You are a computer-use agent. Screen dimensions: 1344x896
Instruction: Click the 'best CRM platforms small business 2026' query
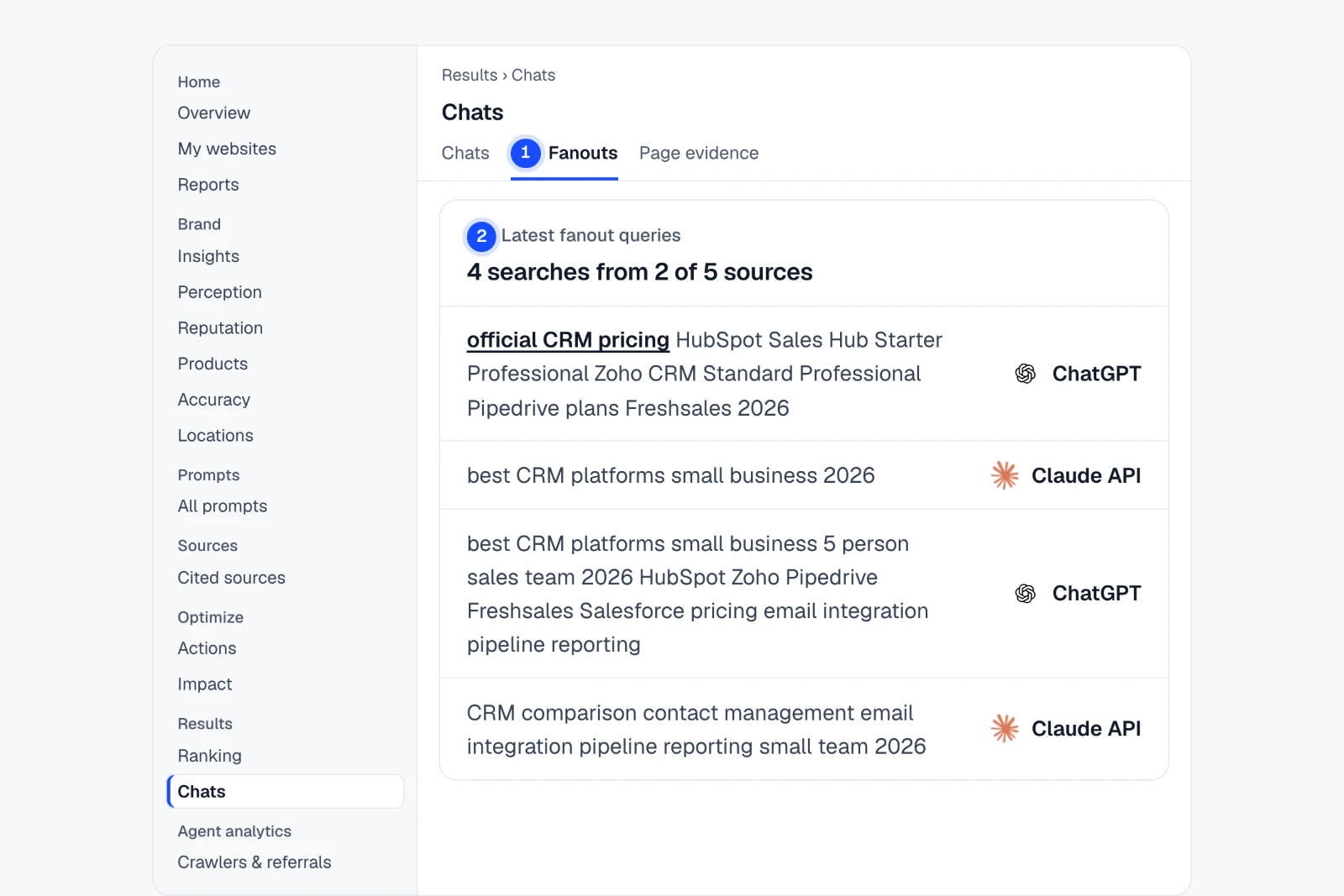click(x=671, y=475)
